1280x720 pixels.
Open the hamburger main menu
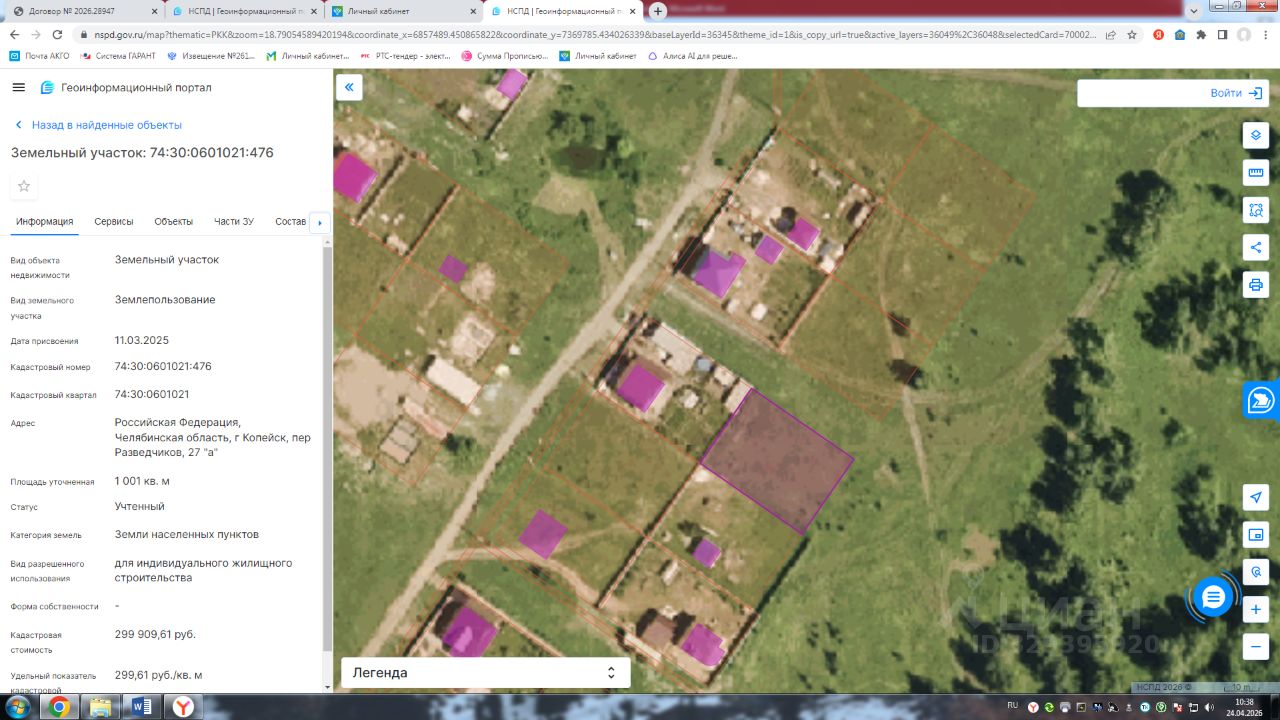click(x=18, y=88)
